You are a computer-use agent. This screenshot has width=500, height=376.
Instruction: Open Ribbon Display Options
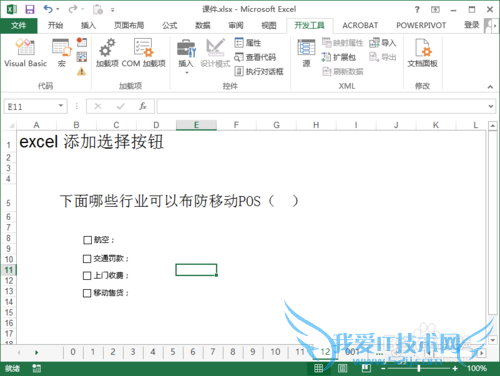435,9
